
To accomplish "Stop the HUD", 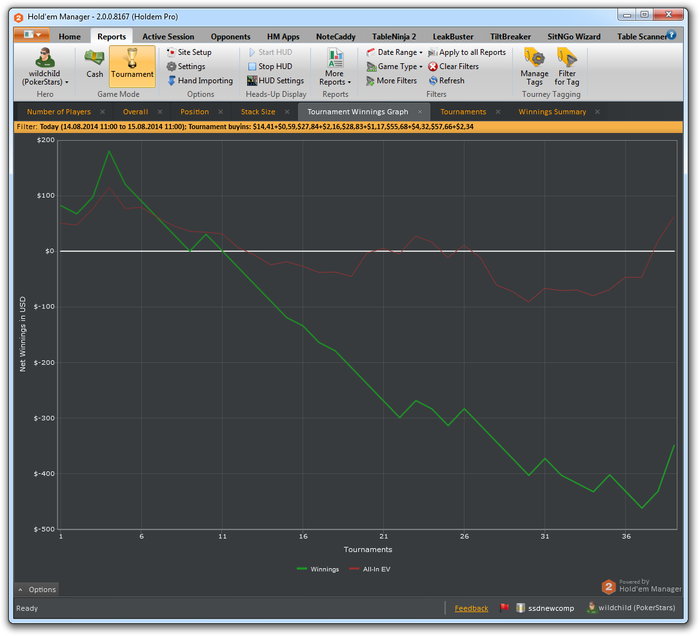I will tap(270, 67).
